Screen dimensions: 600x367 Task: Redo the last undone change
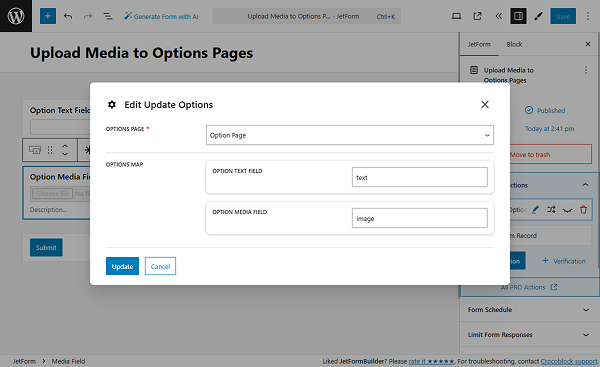pyautogui.click(x=88, y=16)
